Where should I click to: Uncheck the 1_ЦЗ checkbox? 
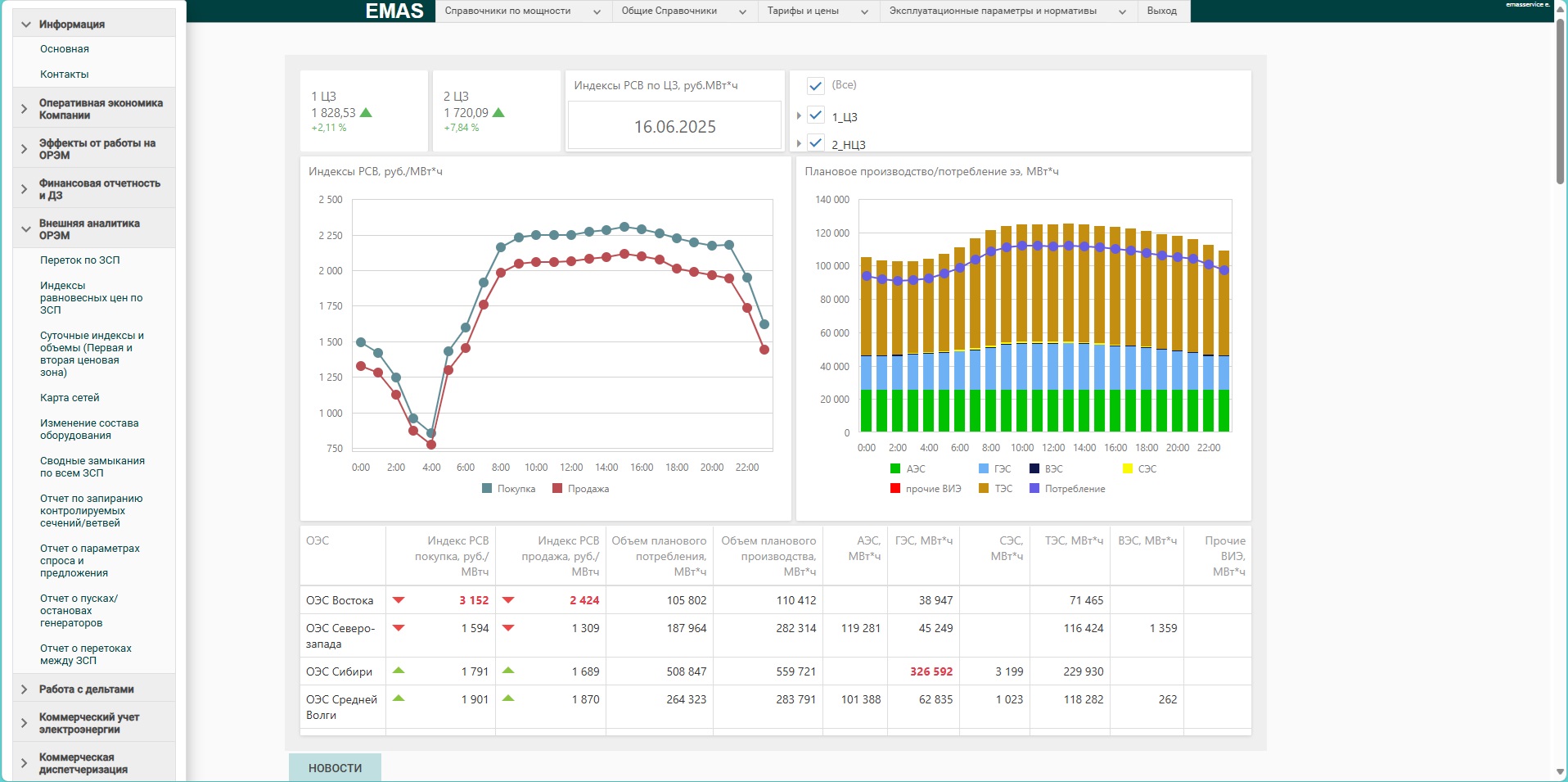point(815,115)
